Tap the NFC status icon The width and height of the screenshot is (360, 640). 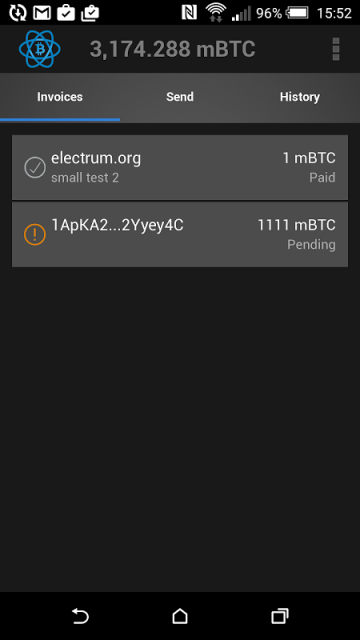[x=189, y=13]
